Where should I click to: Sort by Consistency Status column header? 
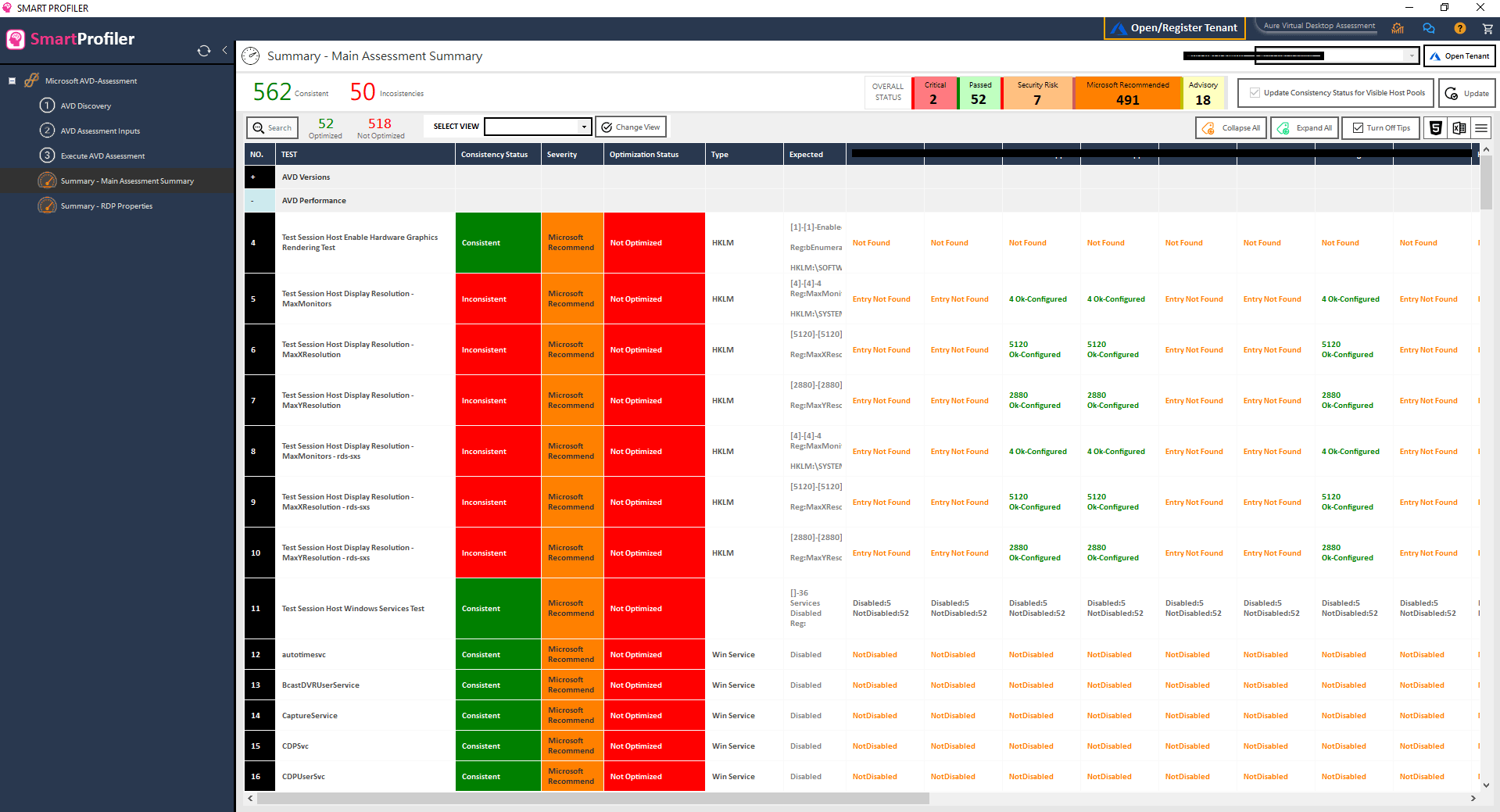498,155
